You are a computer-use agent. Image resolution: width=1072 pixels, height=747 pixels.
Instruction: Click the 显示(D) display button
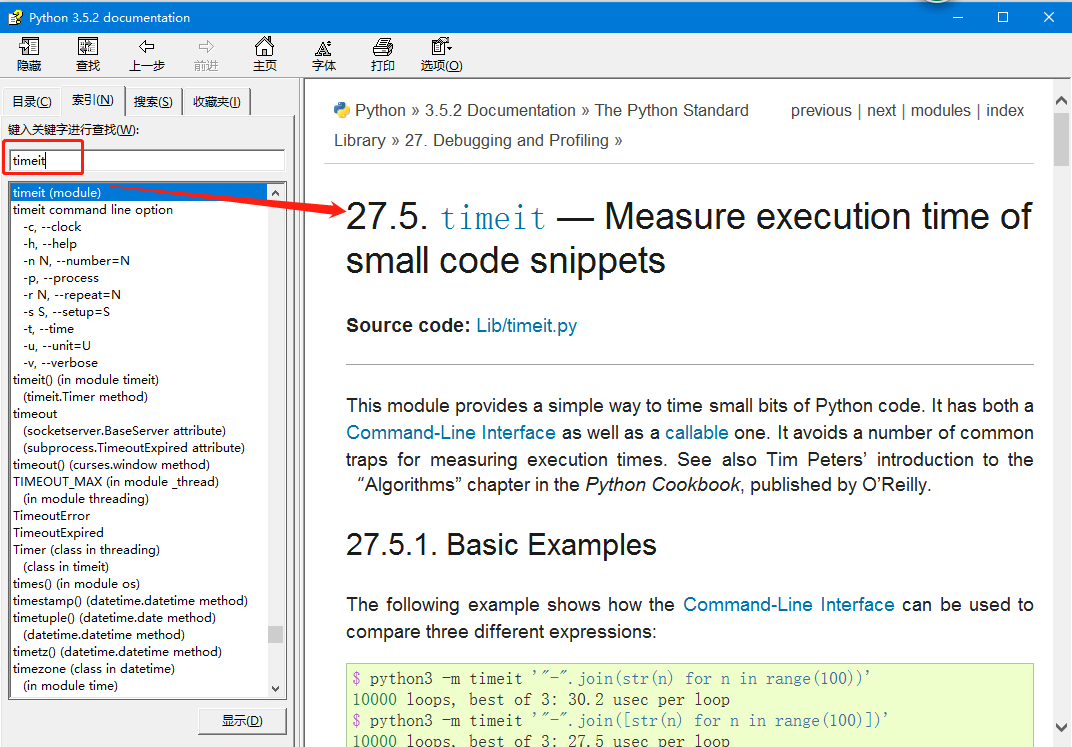[242, 720]
